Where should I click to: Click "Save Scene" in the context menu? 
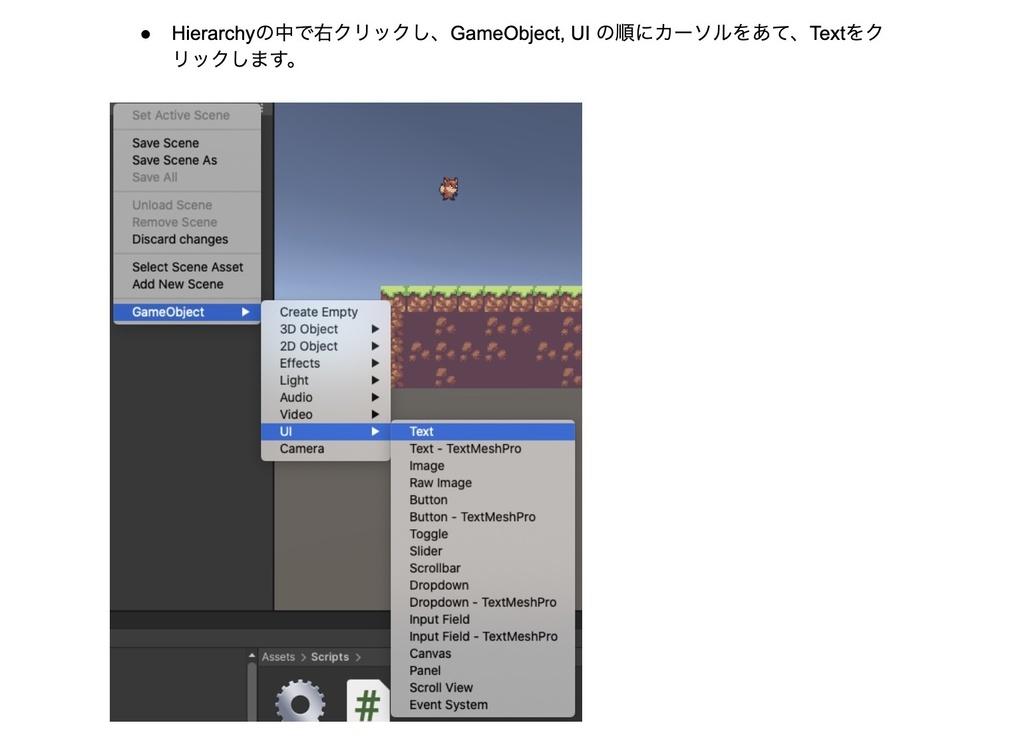(164, 143)
